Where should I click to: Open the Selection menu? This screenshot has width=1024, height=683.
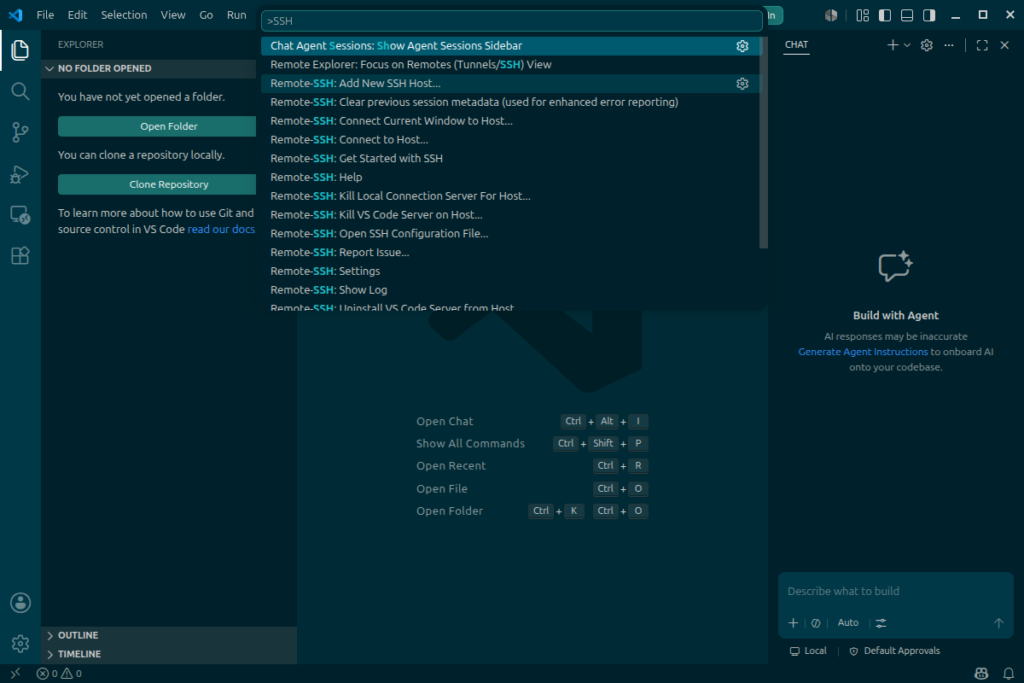coord(123,14)
